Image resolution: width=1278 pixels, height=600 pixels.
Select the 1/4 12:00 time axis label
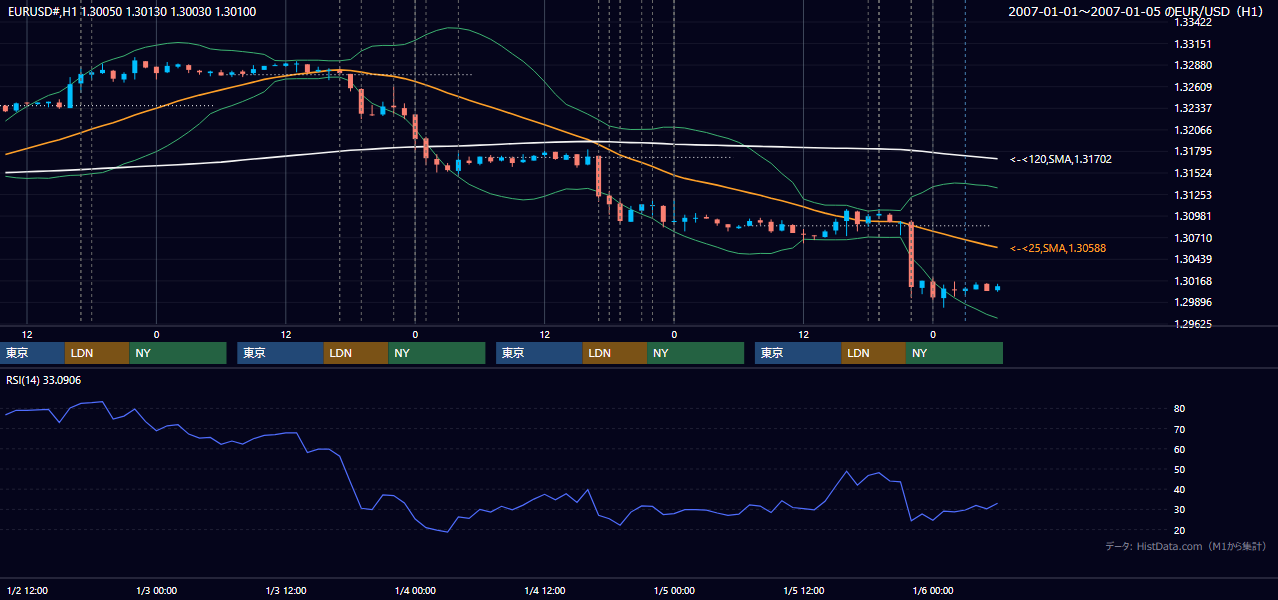pos(545,590)
